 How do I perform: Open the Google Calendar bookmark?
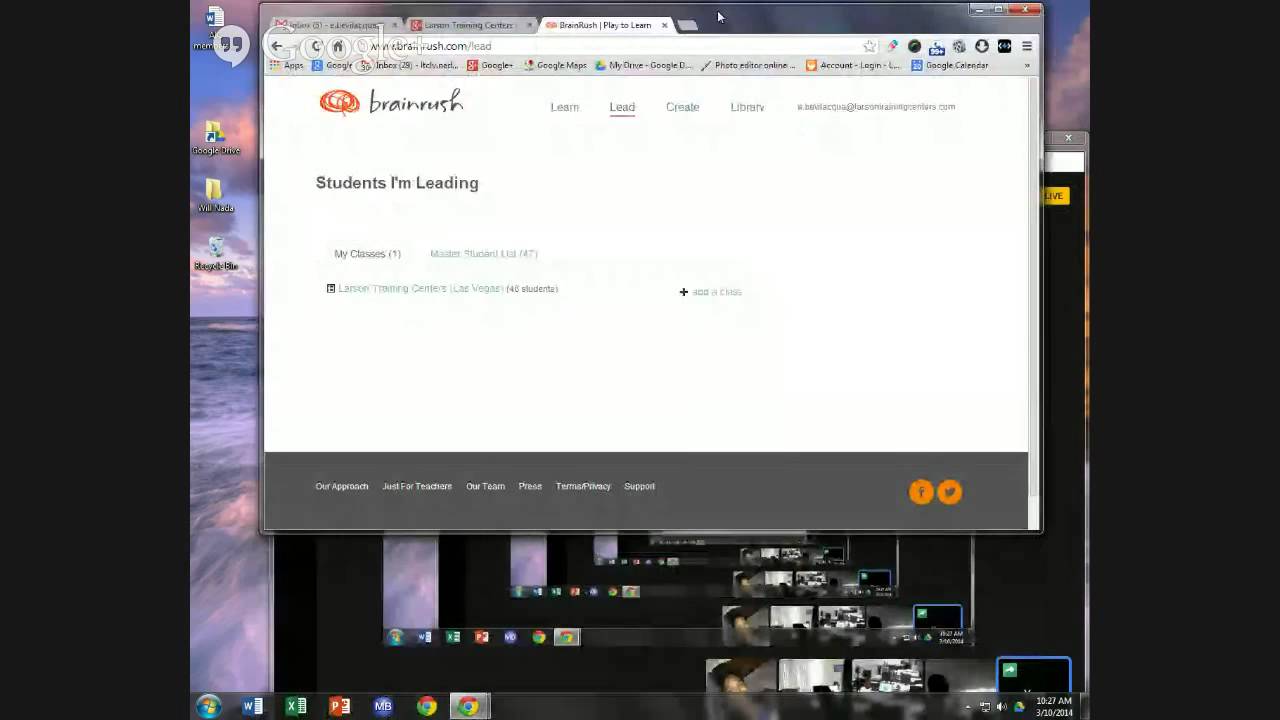(x=949, y=65)
